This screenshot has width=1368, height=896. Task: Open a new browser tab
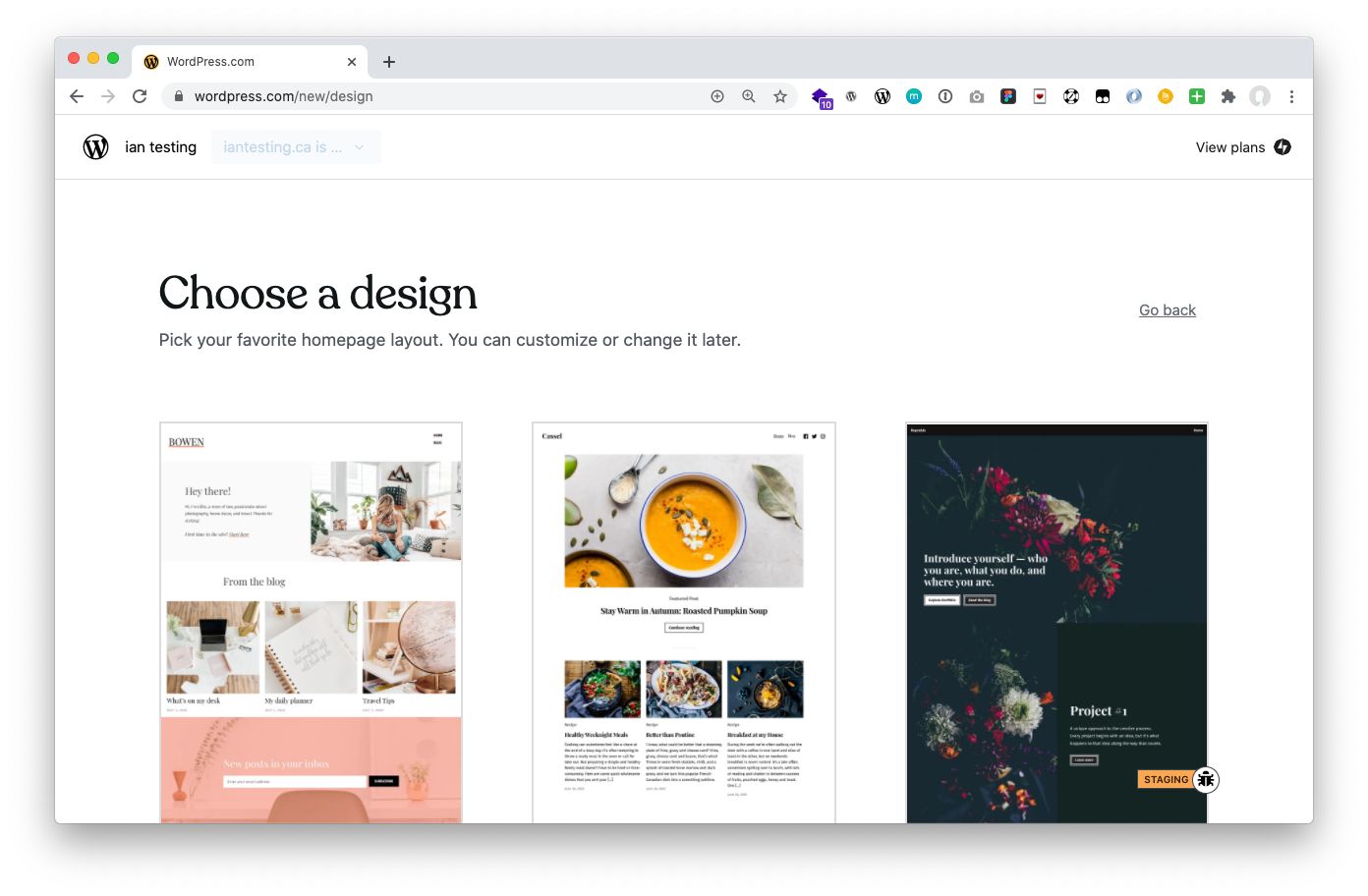click(x=389, y=62)
